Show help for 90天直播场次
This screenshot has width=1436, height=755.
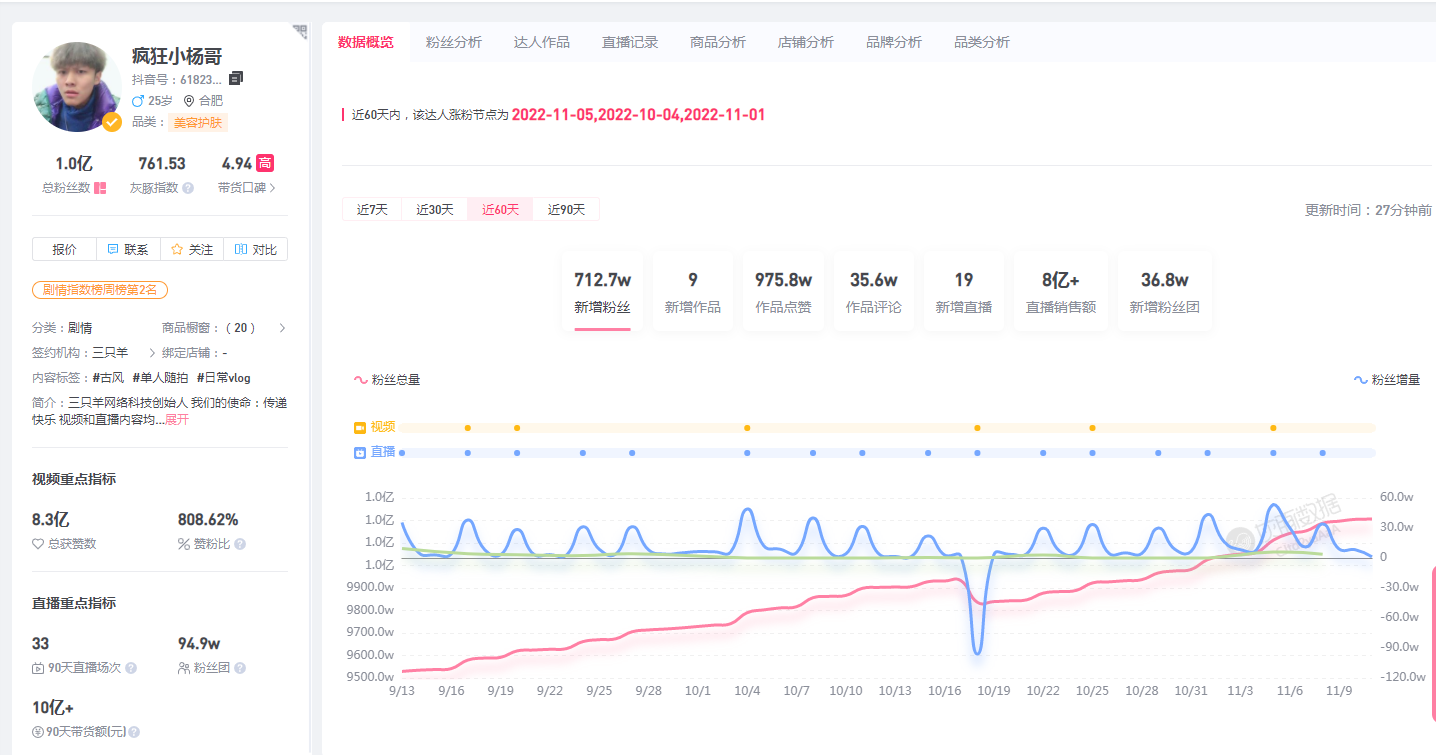[x=131, y=668]
